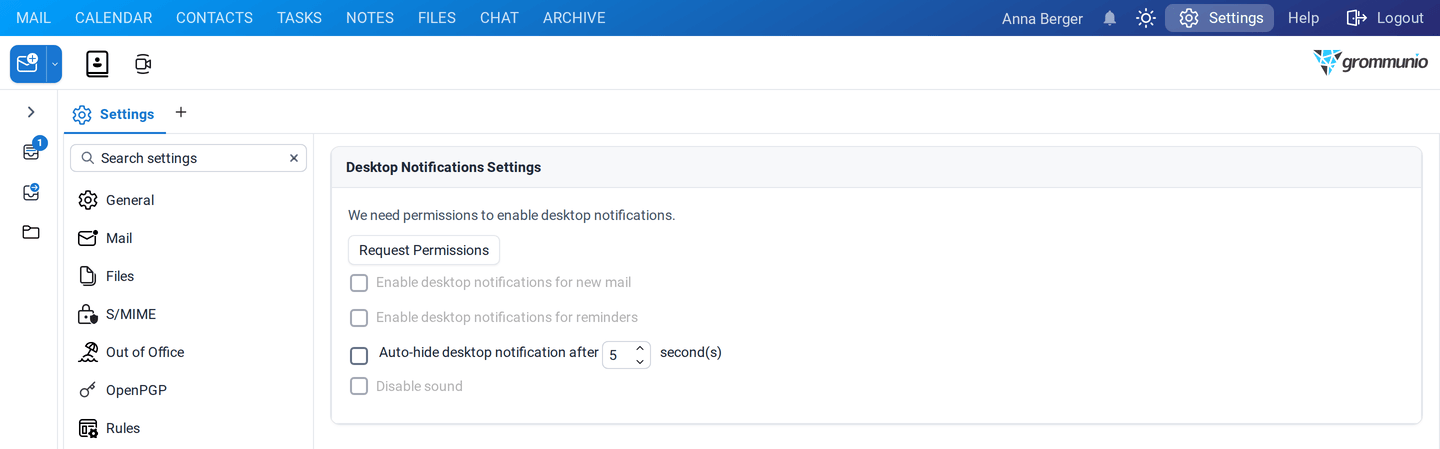Clear the search settings field
The width and height of the screenshot is (1440, 449).
click(x=294, y=158)
